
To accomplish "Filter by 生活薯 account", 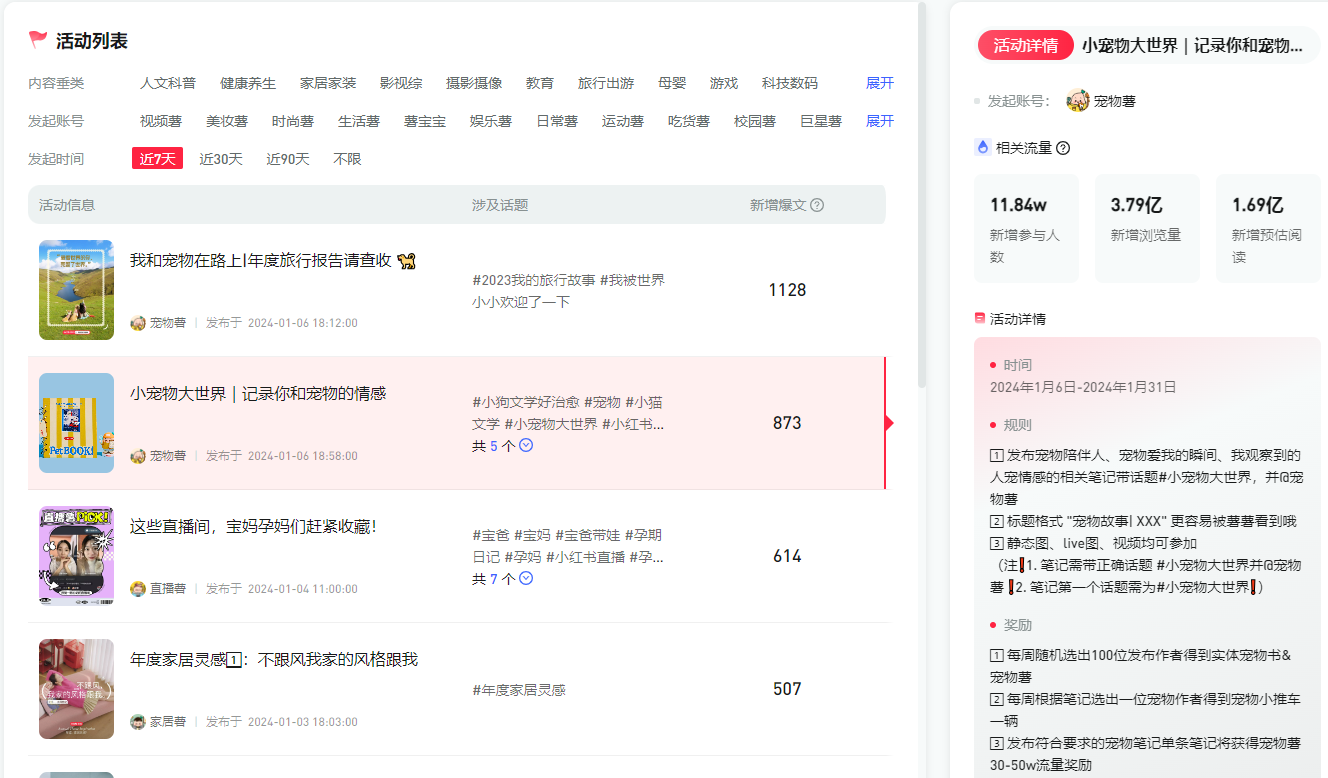I will pos(359,121).
